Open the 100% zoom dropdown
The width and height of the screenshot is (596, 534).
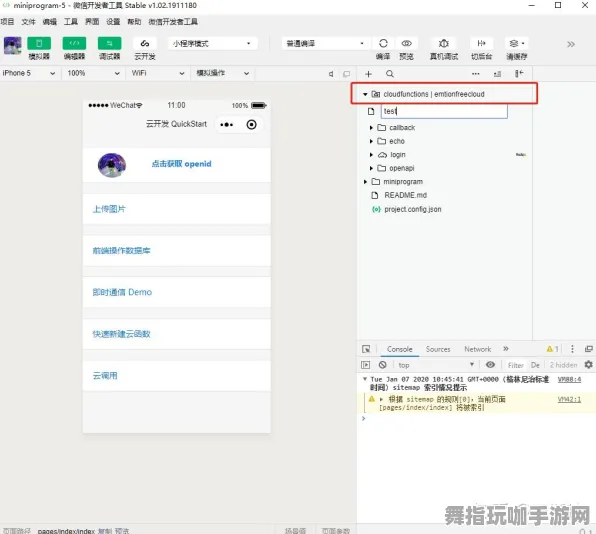click(x=94, y=73)
